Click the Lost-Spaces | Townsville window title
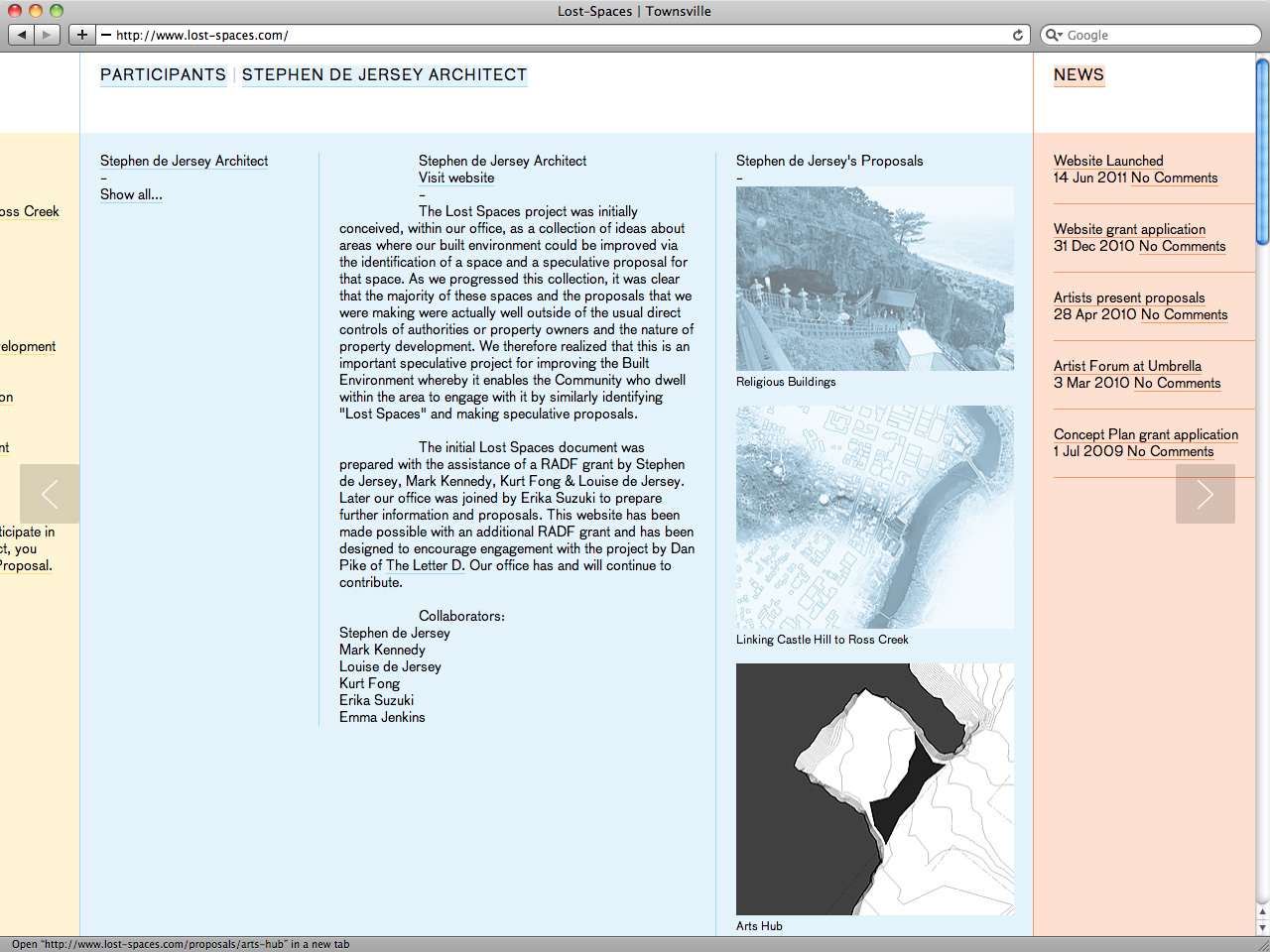 pyautogui.click(x=634, y=11)
